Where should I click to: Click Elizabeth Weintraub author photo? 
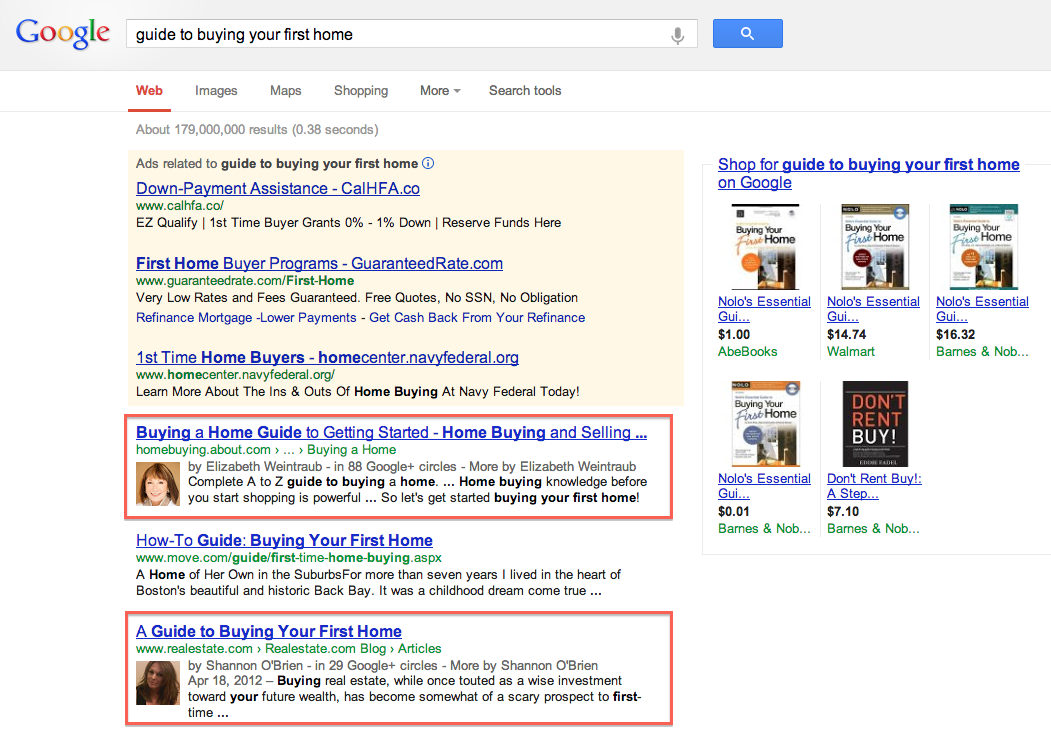(x=158, y=484)
